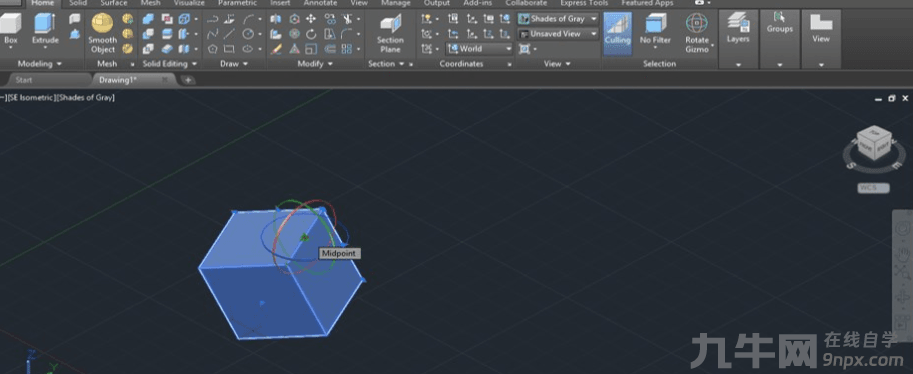Expand the Solid Editing panel
Image resolution: width=913 pixels, height=374 pixels.
[x=169, y=63]
